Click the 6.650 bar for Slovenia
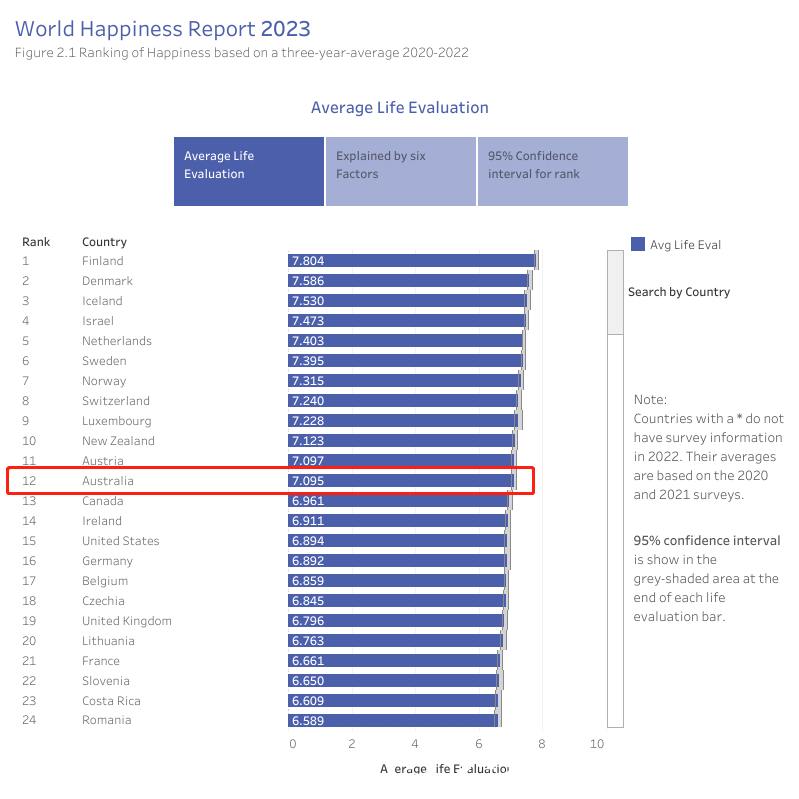The height and width of the screenshot is (799, 799). click(393, 681)
